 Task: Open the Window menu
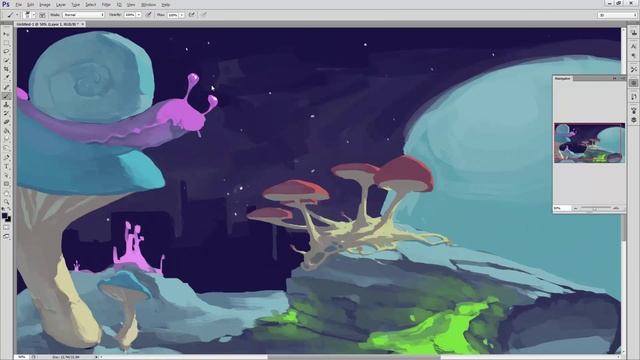(148, 4)
